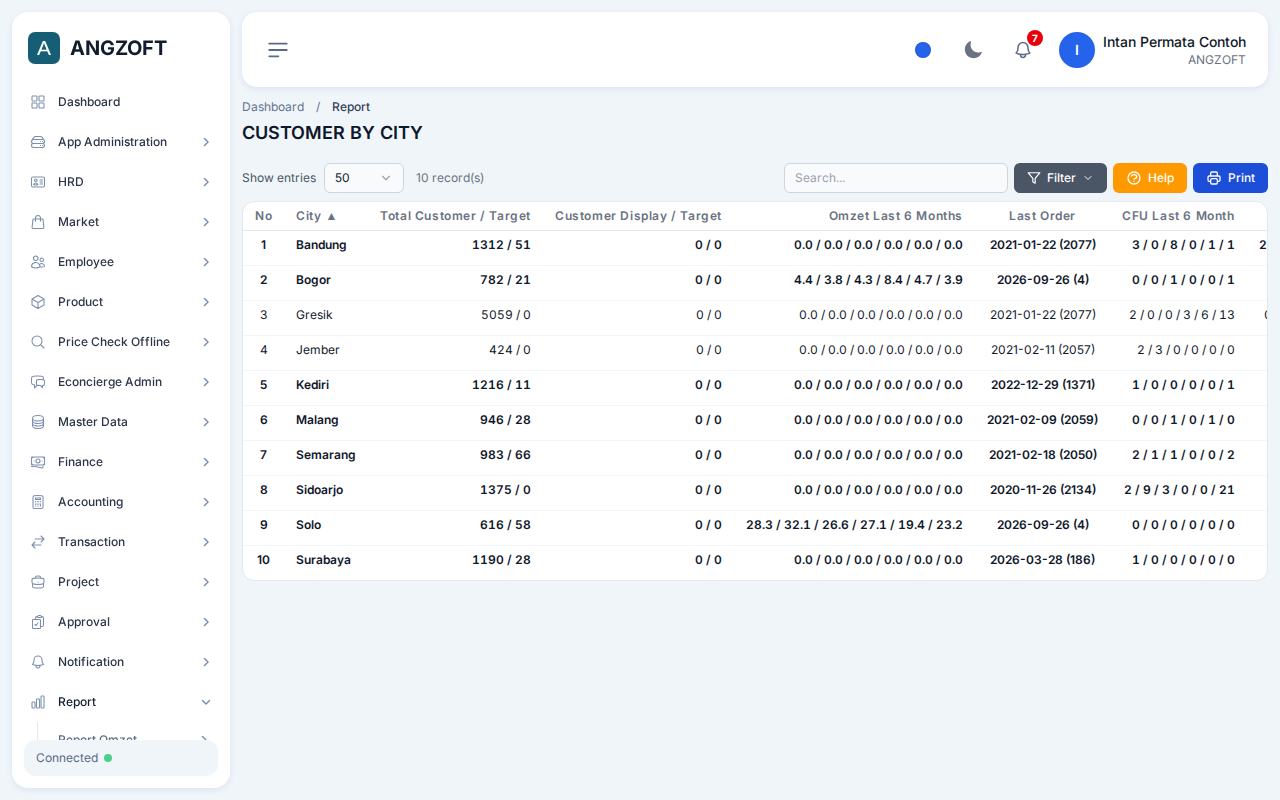Screen dimensions: 1280x800
Task: Click Solo's last order 2026-09-26 (4)
Action: pyautogui.click(x=1043, y=525)
